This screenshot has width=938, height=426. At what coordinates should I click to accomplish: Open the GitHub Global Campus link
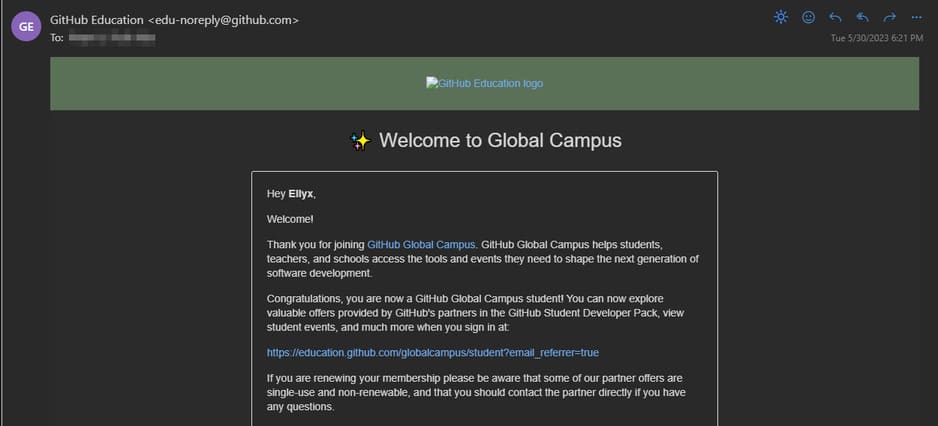tap(421, 244)
